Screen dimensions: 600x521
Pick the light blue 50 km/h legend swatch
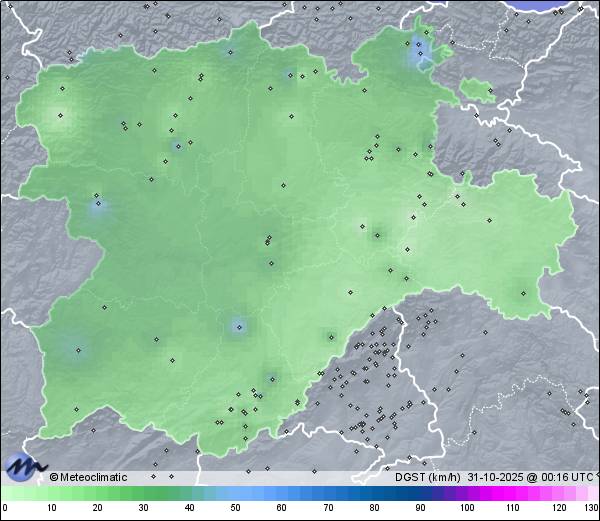tap(235, 494)
